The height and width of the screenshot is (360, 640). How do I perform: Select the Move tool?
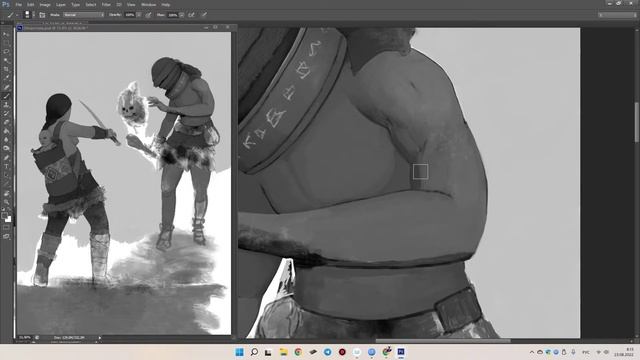[x=6, y=35]
